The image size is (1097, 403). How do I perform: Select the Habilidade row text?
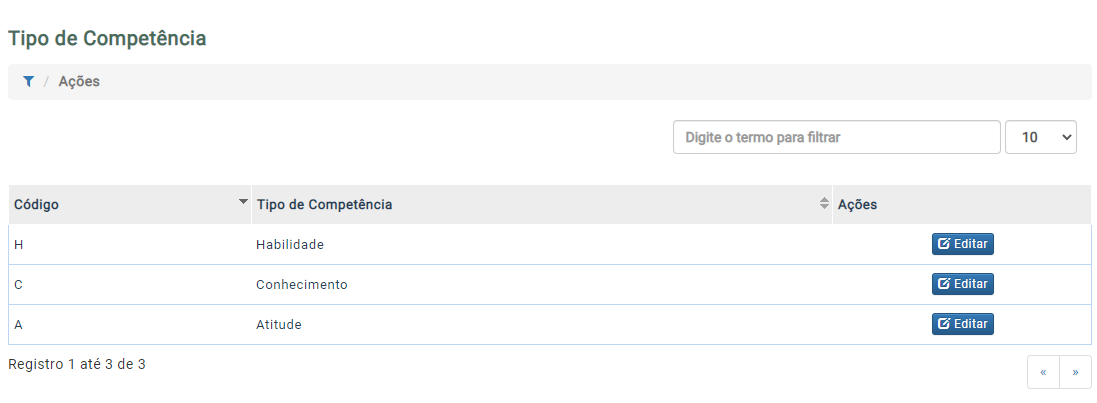tap(290, 245)
